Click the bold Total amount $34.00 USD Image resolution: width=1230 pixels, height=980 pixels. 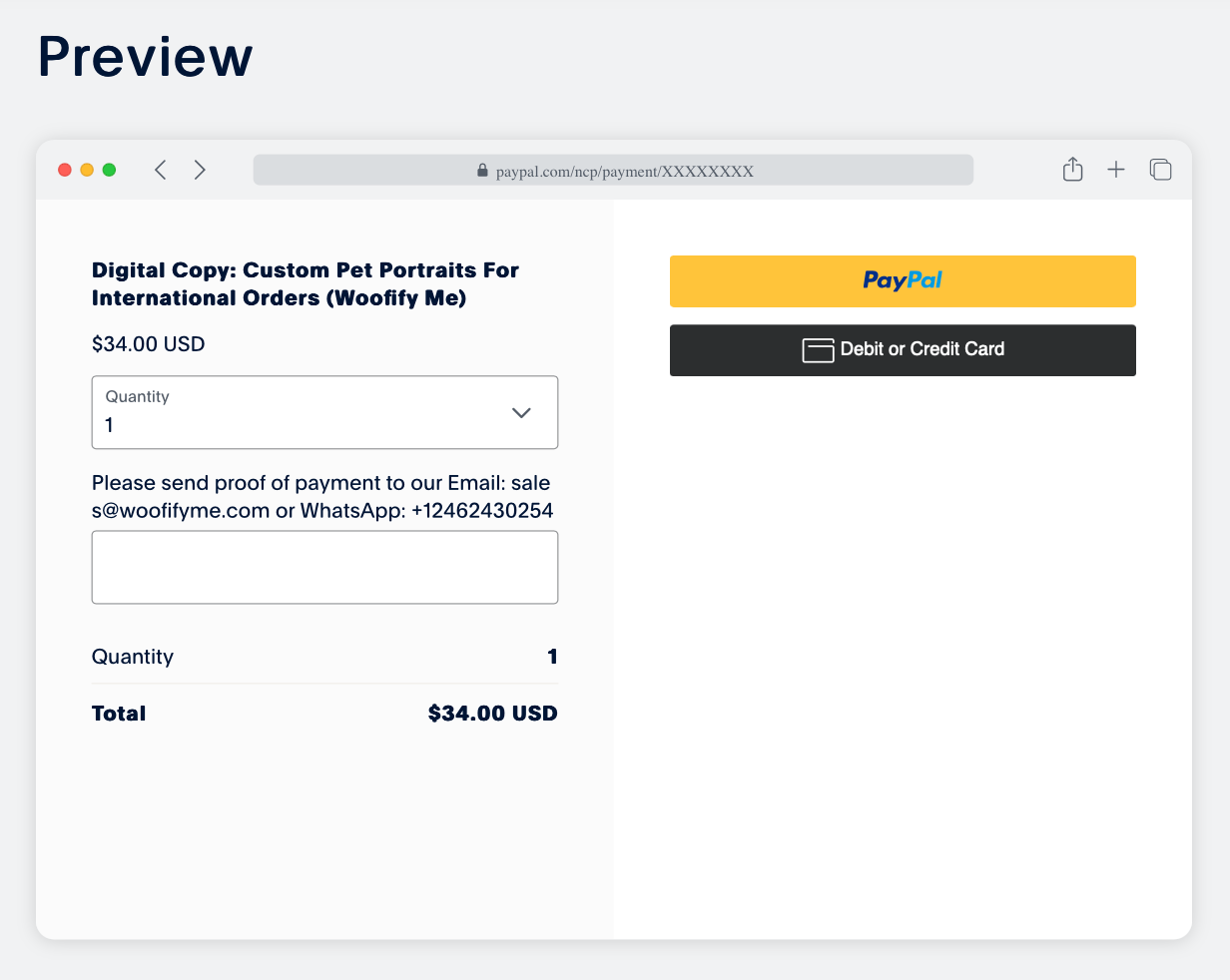[x=492, y=714]
